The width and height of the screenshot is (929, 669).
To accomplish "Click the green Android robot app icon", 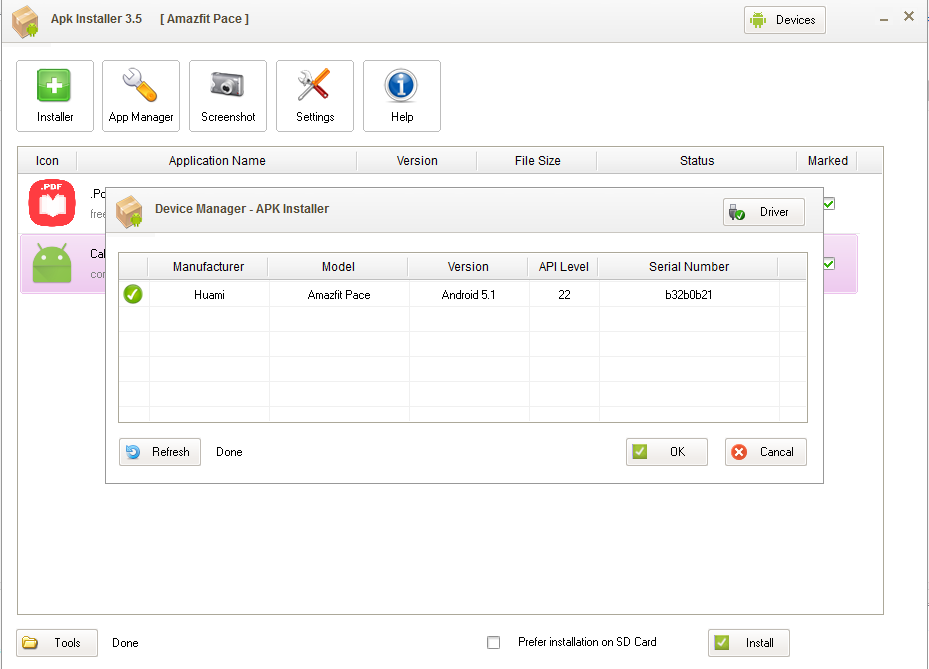I will (x=52, y=264).
